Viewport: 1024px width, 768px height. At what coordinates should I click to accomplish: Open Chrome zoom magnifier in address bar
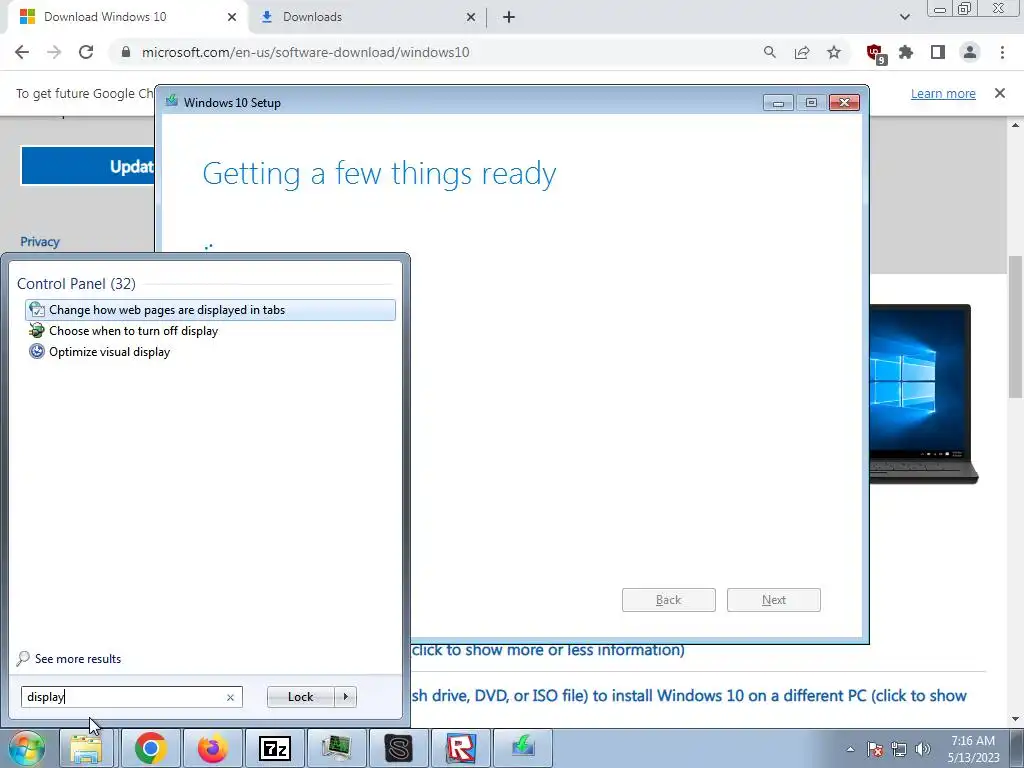pos(770,52)
